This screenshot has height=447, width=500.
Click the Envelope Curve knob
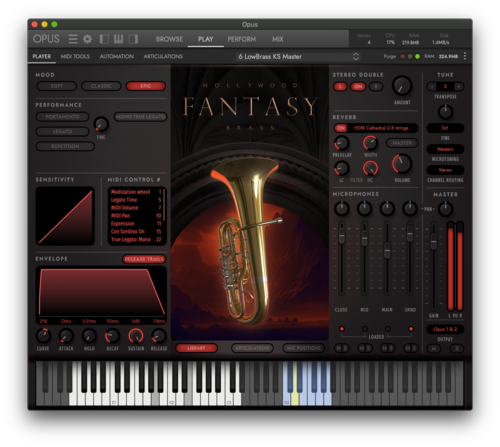43,336
